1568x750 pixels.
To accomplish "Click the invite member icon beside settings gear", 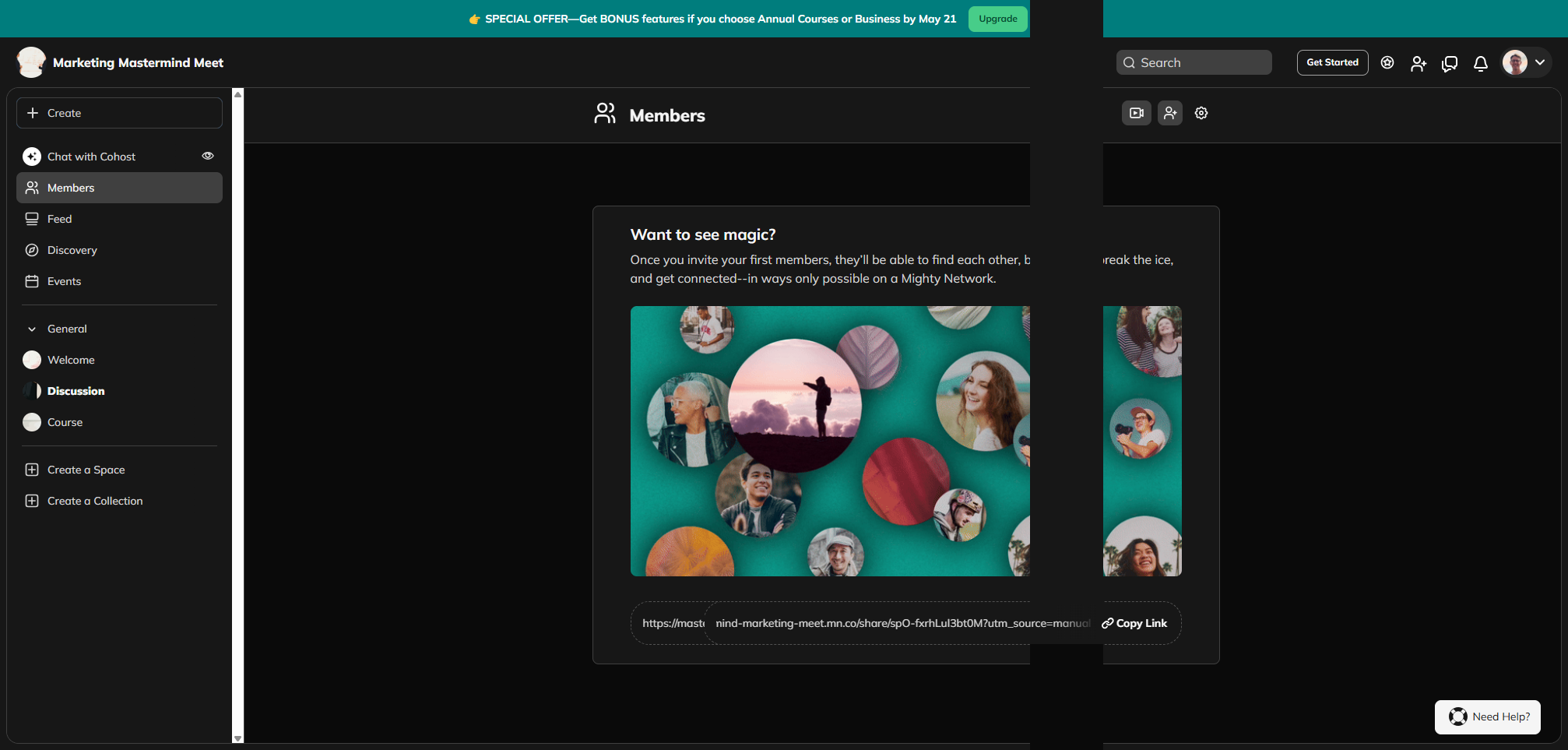I will pos(1169,113).
